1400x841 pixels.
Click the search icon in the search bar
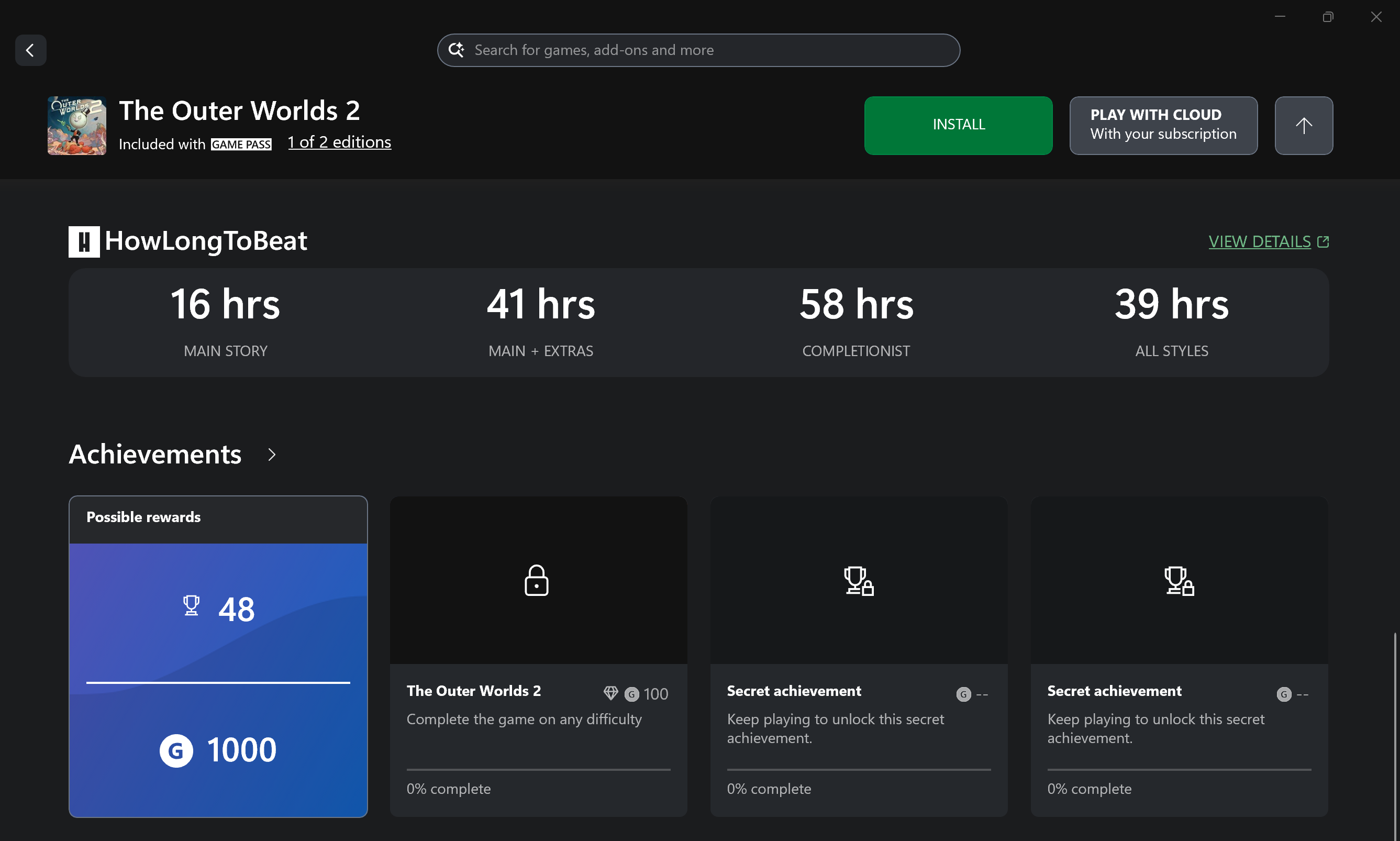[x=457, y=50]
